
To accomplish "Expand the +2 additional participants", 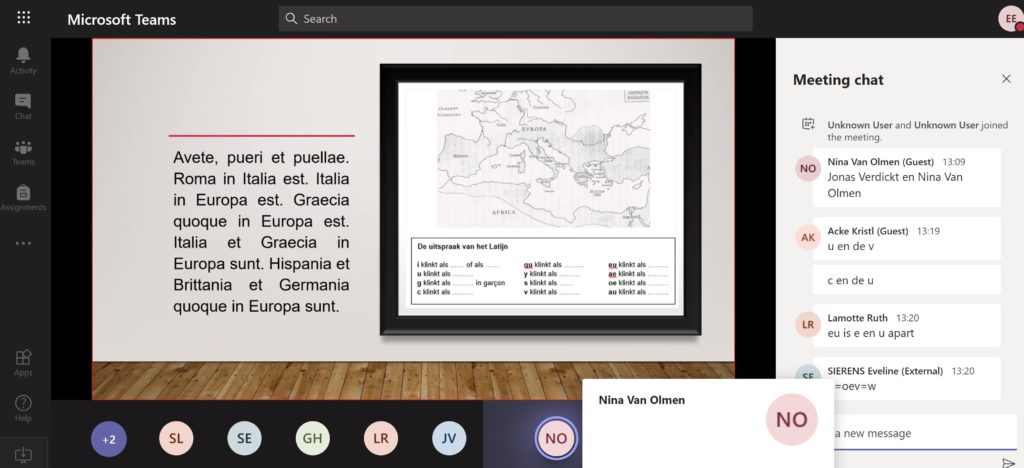I will coord(108,438).
